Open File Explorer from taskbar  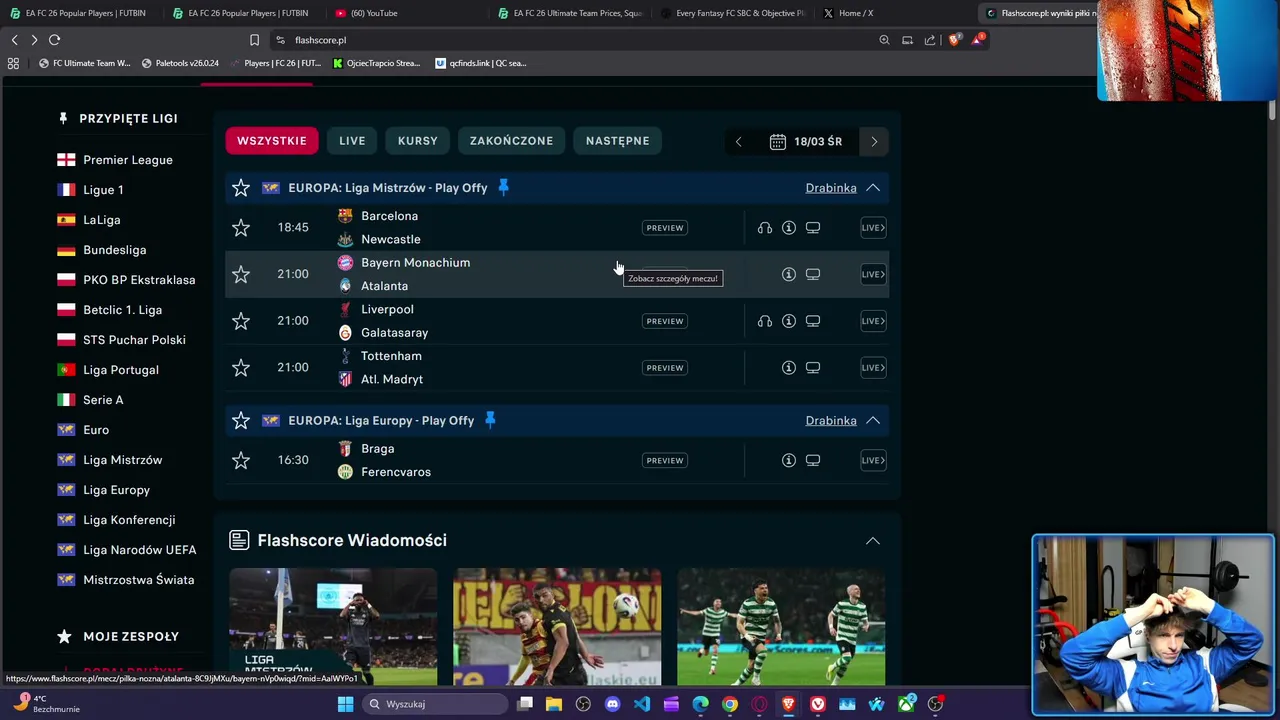(554, 704)
